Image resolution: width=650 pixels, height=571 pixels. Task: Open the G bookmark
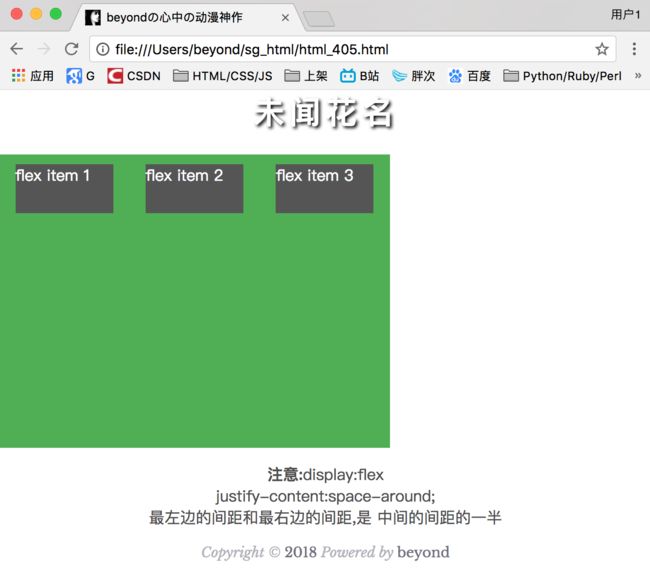point(80,76)
